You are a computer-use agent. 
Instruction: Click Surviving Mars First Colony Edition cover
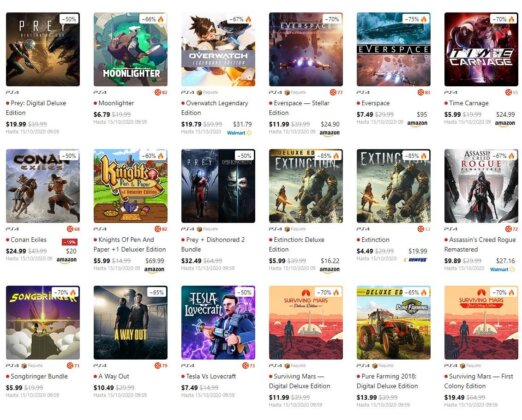[481, 322]
